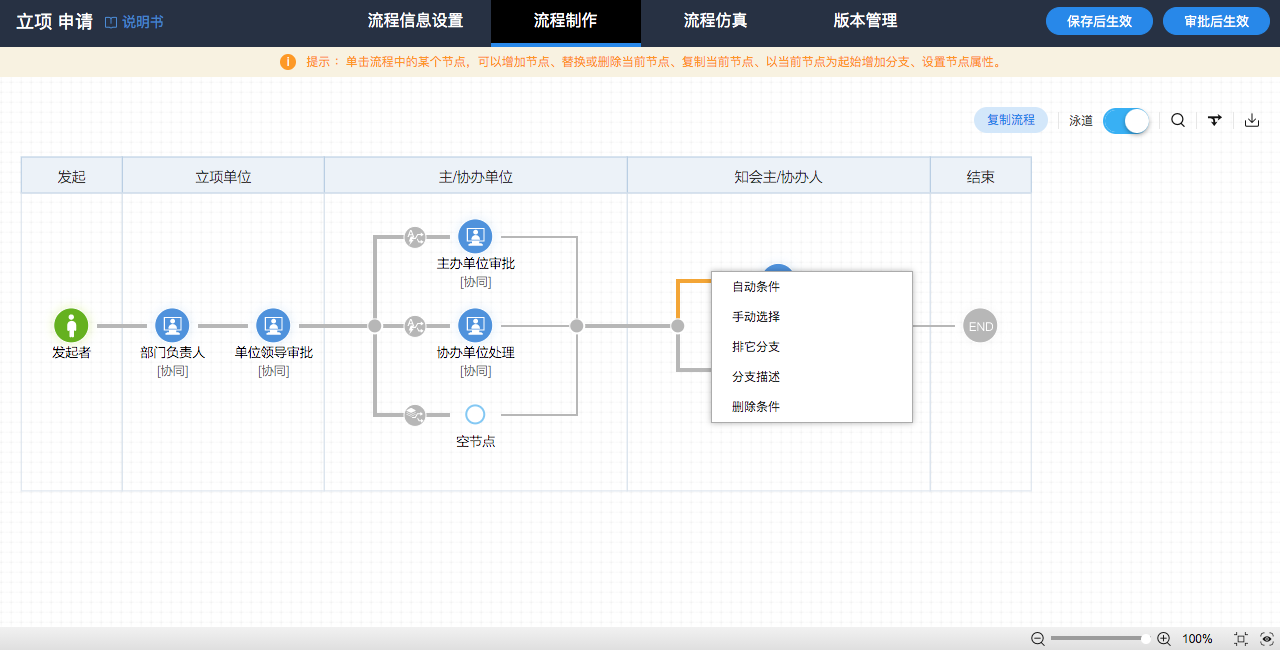Click the branch merge point after 协办单位处理
Screen dimensions: 1280x650
coord(576,326)
